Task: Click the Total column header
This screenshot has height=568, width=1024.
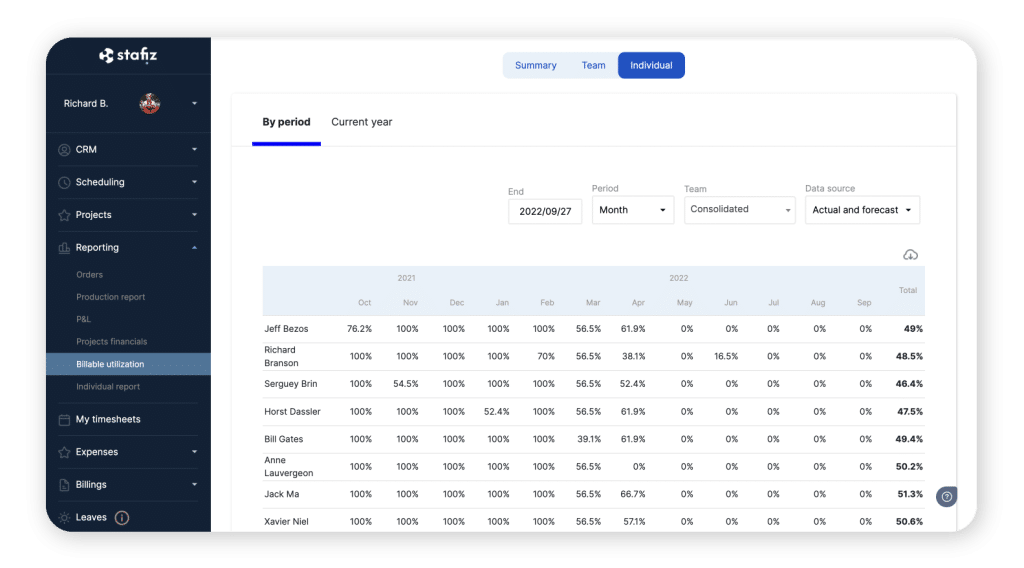Action: 908,291
